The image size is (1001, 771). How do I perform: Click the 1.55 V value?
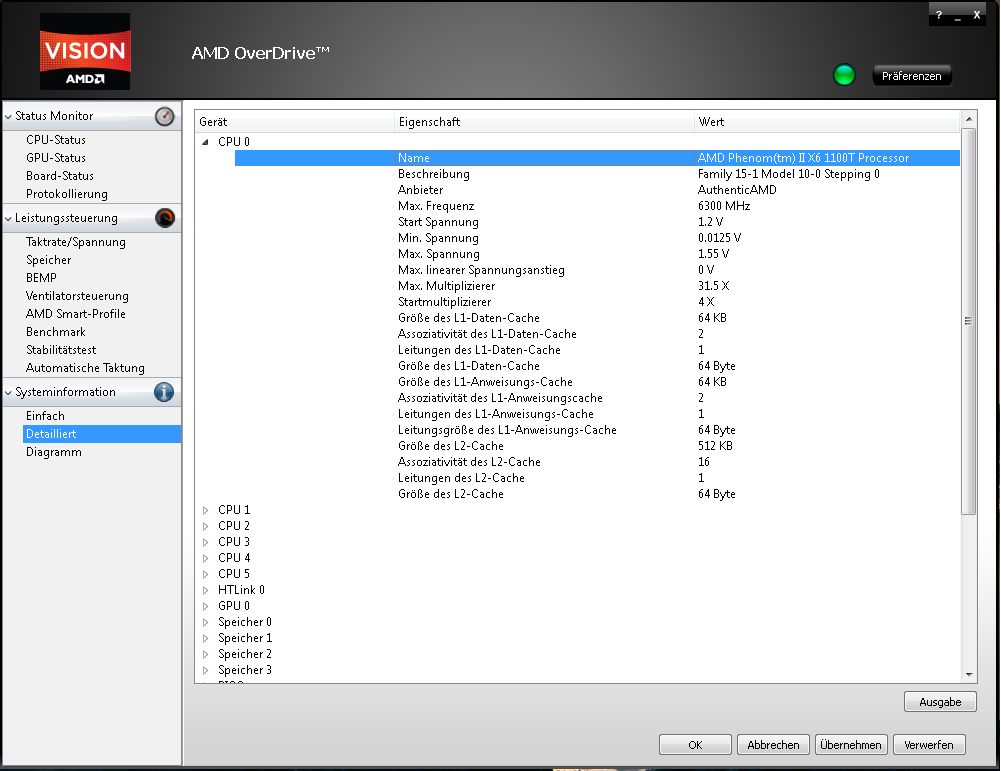pos(713,254)
